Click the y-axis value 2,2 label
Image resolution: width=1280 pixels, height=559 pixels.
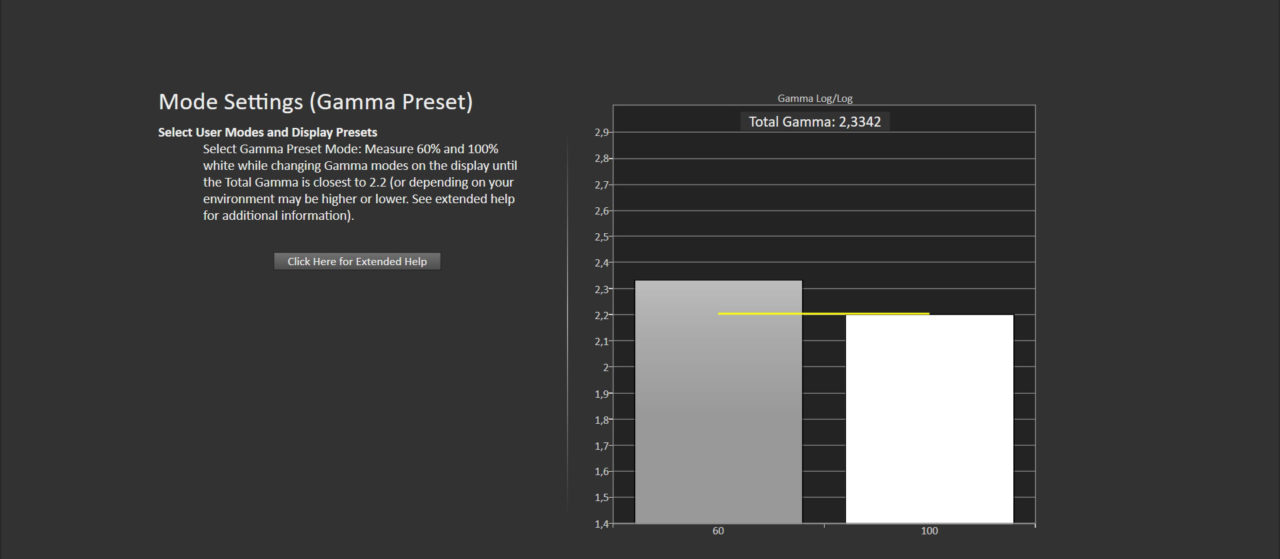[x=601, y=315]
